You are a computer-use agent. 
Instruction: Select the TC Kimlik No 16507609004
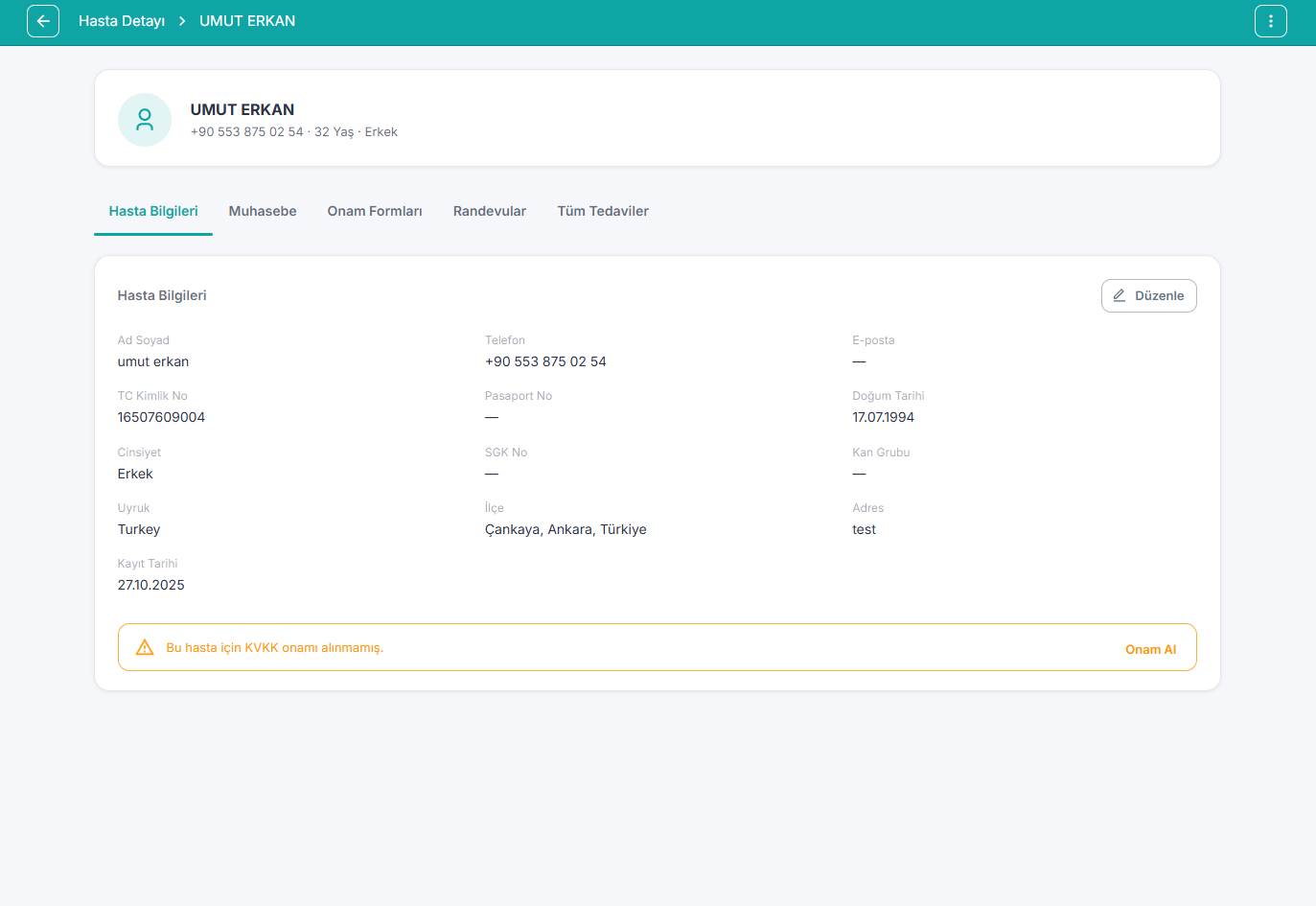pyautogui.click(x=161, y=417)
